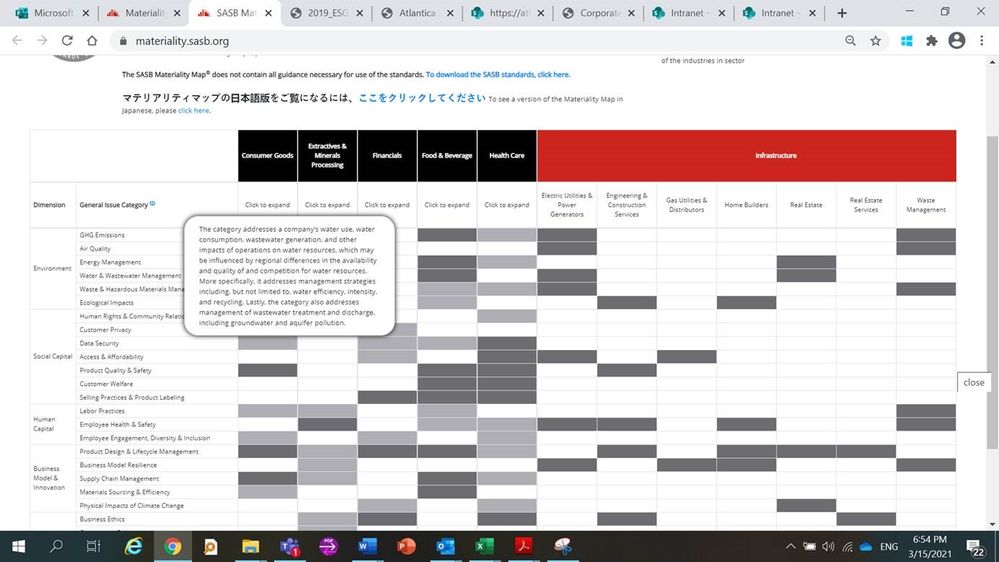Viewport: 999px width, 562px height.
Task: Follow the download SASB standards link
Action: (498, 75)
